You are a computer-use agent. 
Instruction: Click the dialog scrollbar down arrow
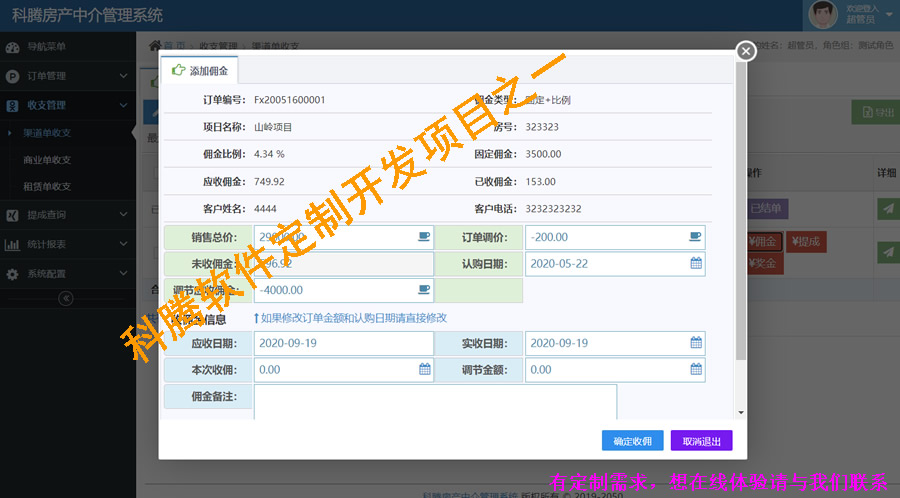click(x=740, y=413)
